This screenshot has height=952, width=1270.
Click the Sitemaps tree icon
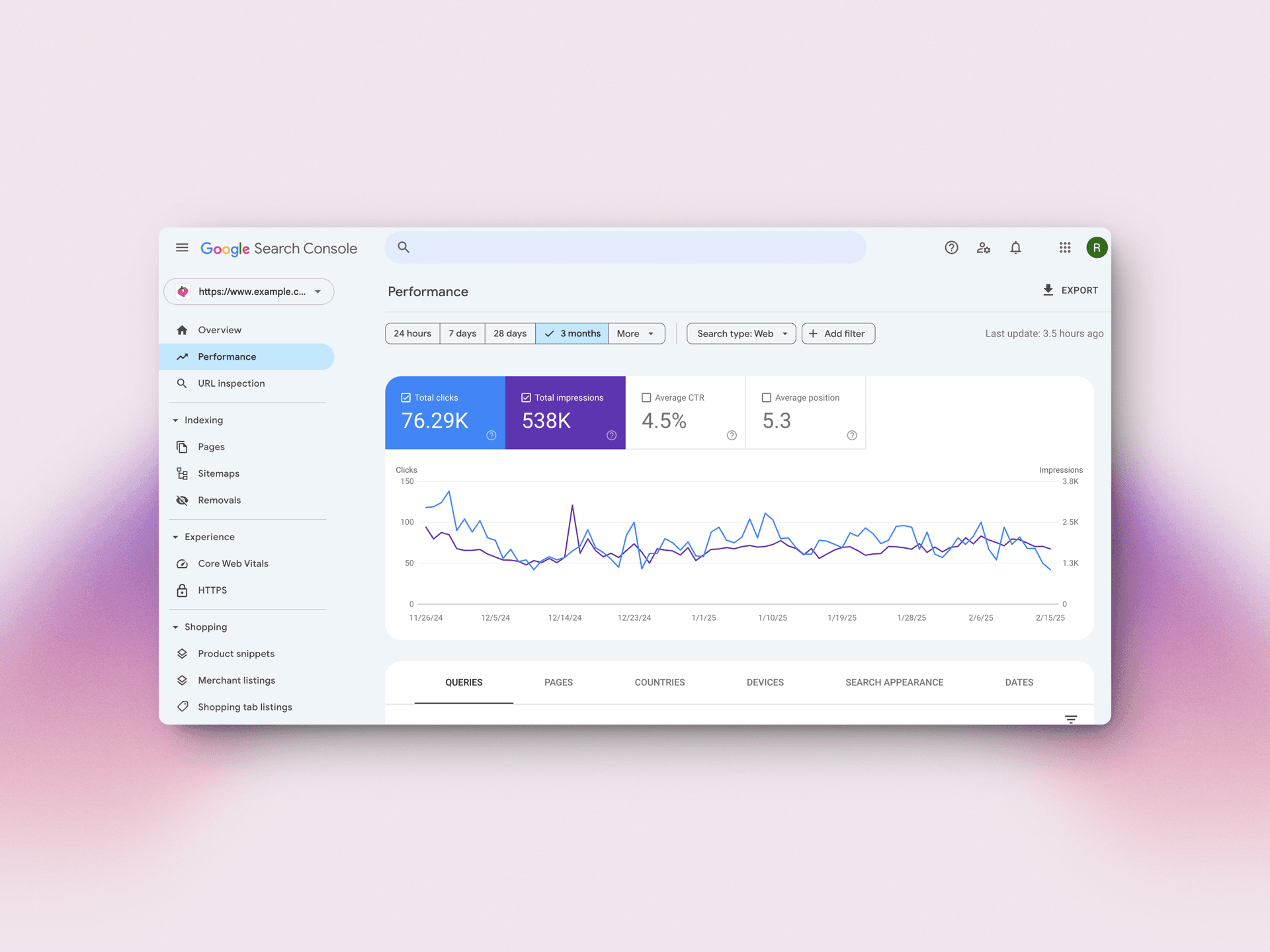[x=182, y=473]
